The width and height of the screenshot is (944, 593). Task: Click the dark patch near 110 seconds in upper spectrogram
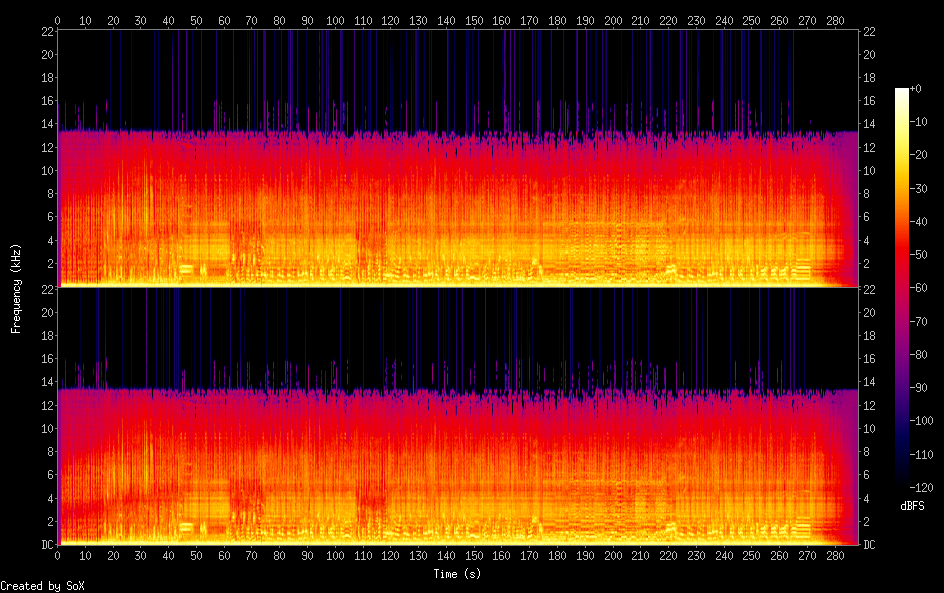pyautogui.click(x=368, y=238)
